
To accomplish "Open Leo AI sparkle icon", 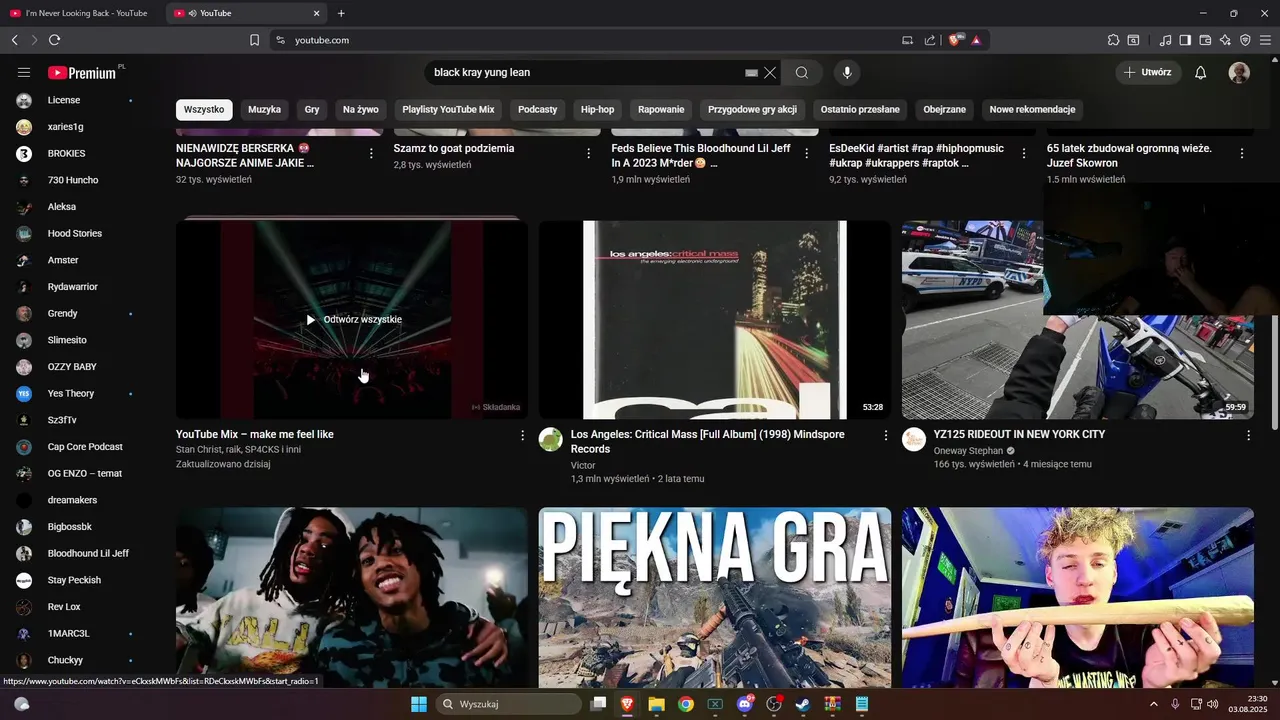I will pos(1225,40).
